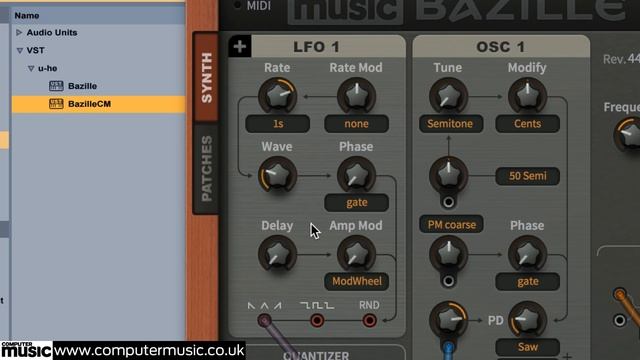Click the LFO 1 Rate Mod knob

[x=356, y=96]
